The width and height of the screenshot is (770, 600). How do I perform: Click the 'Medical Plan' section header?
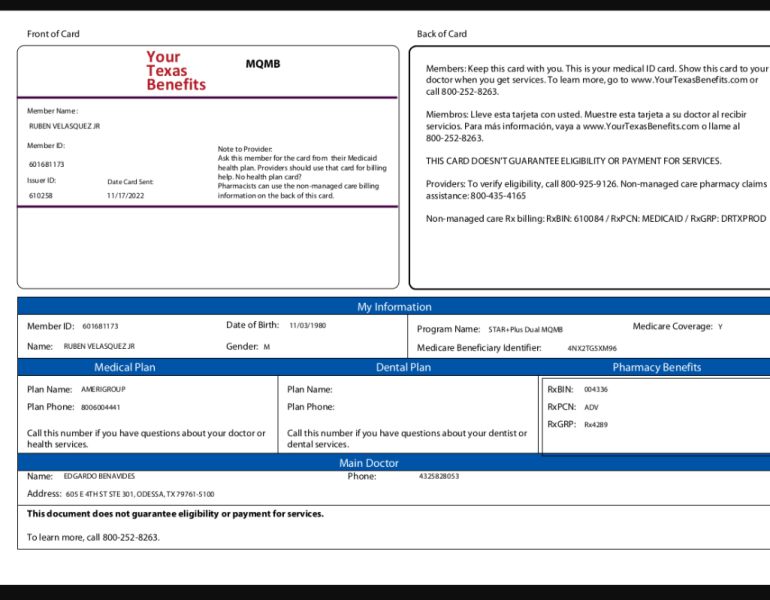125,367
